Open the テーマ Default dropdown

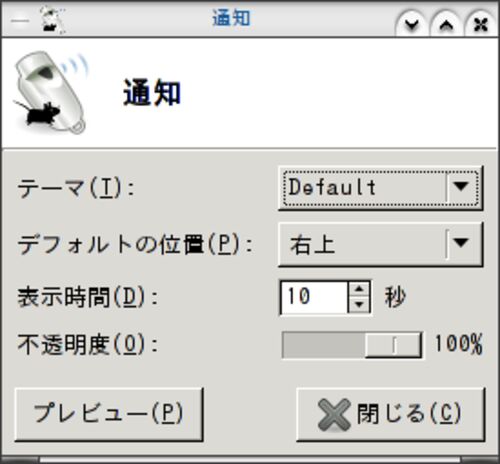point(380,188)
